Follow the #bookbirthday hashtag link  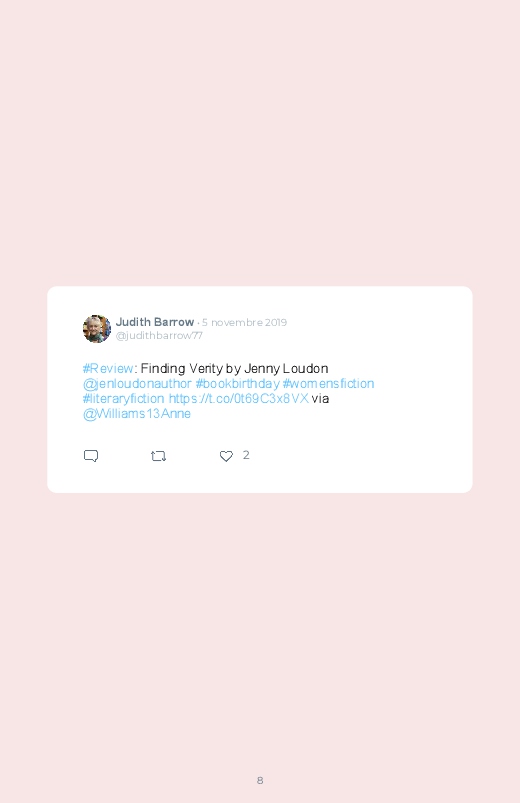(237, 384)
